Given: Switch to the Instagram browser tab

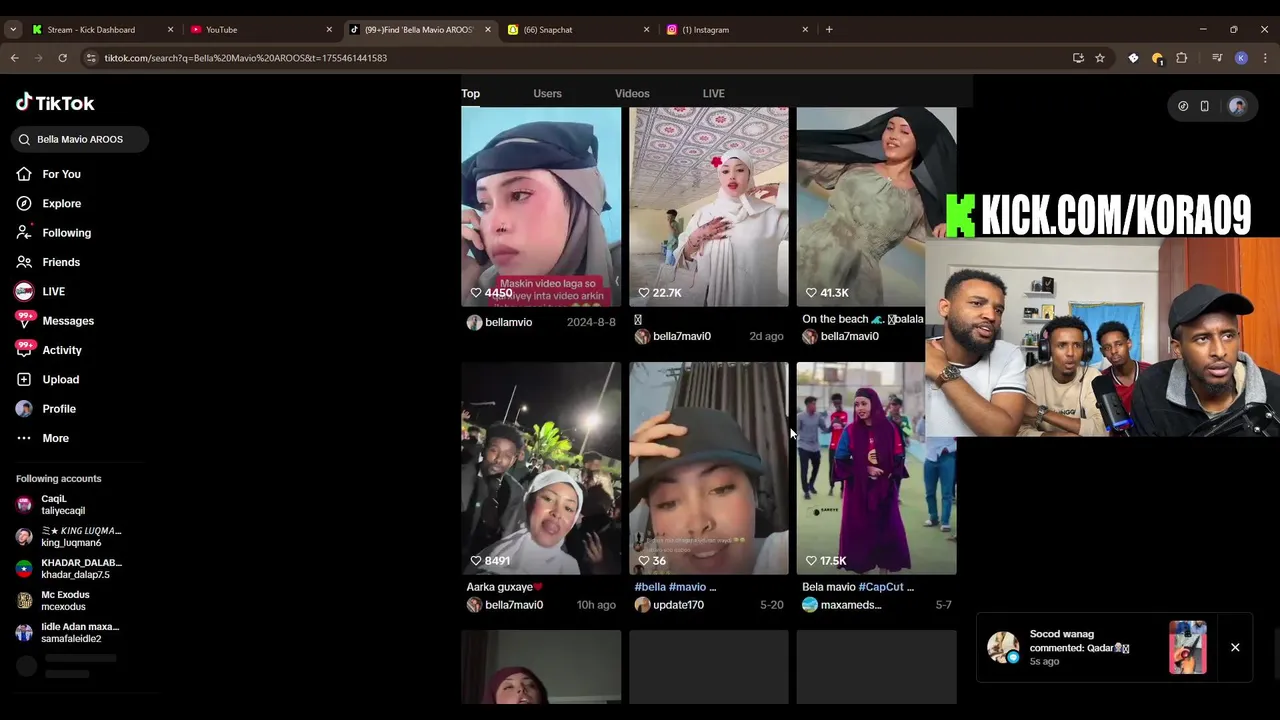Looking at the screenshot, I should pos(737,30).
